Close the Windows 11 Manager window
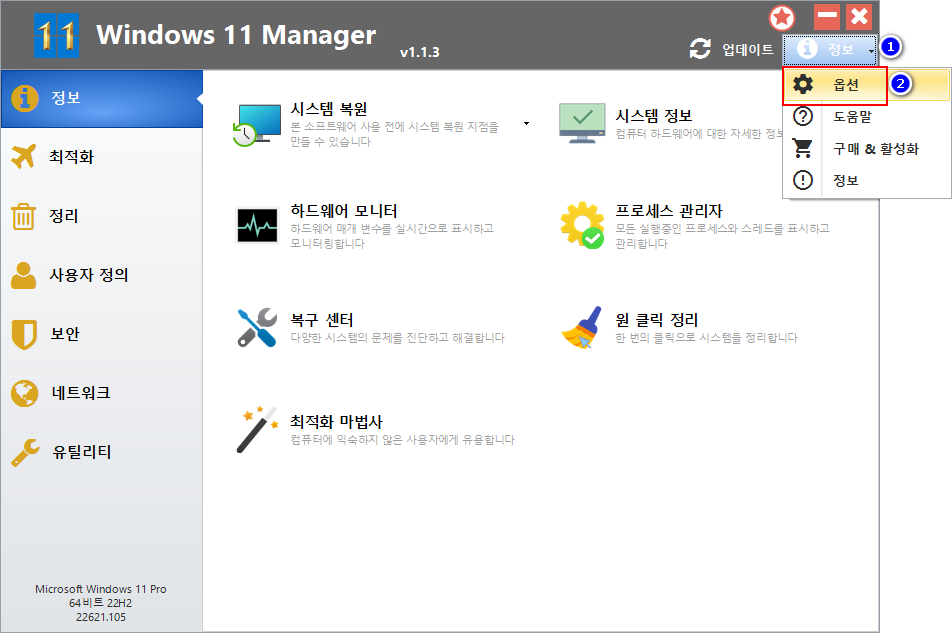Image resolution: width=952 pixels, height=633 pixels. [x=860, y=16]
